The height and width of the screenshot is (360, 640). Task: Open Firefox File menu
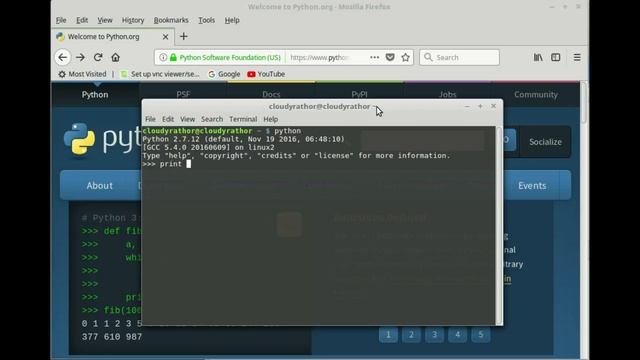click(61, 20)
